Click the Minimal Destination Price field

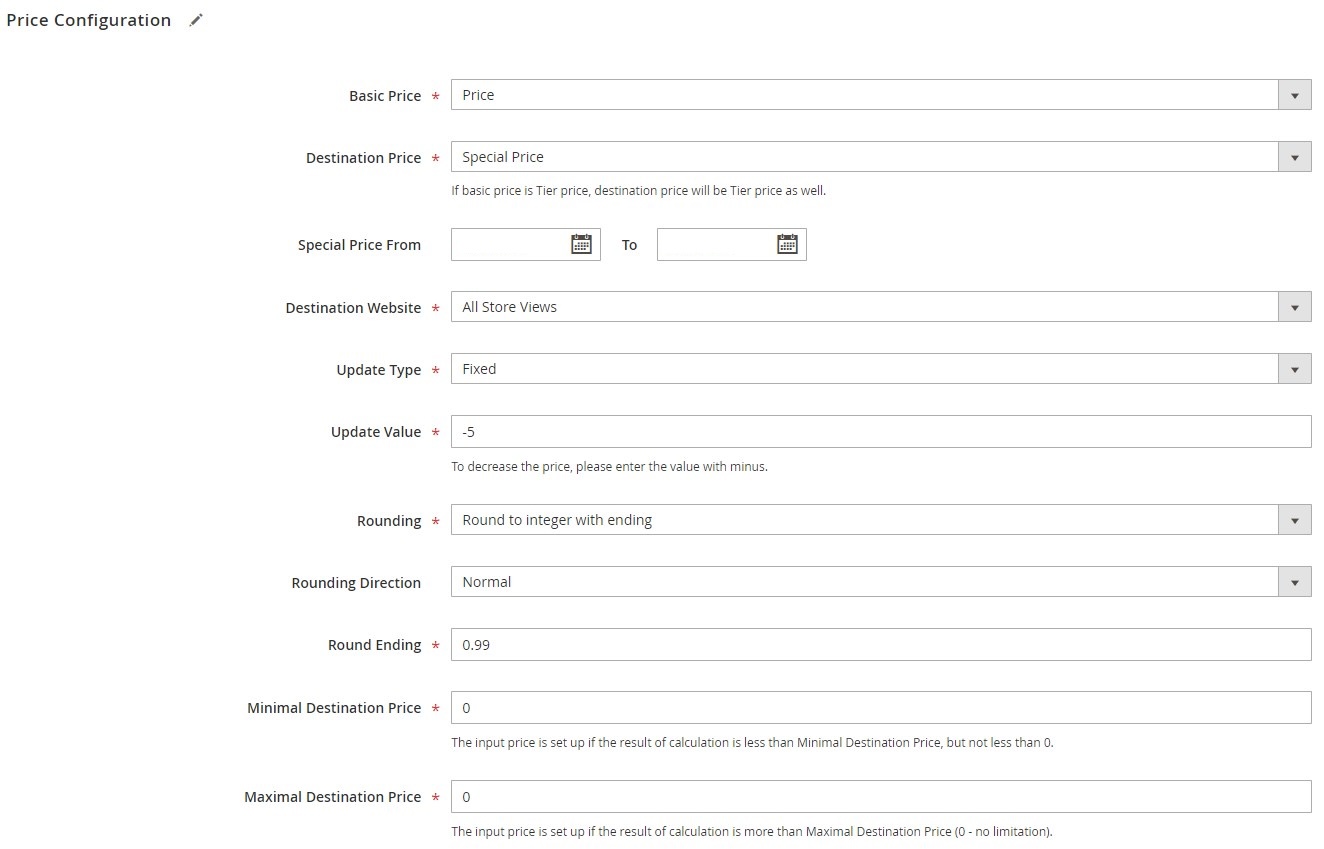click(880, 708)
